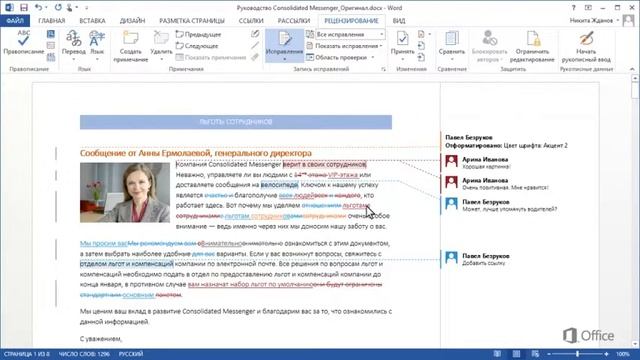
Task: Click Начать рукописный ввод
Action: (586, 46)
